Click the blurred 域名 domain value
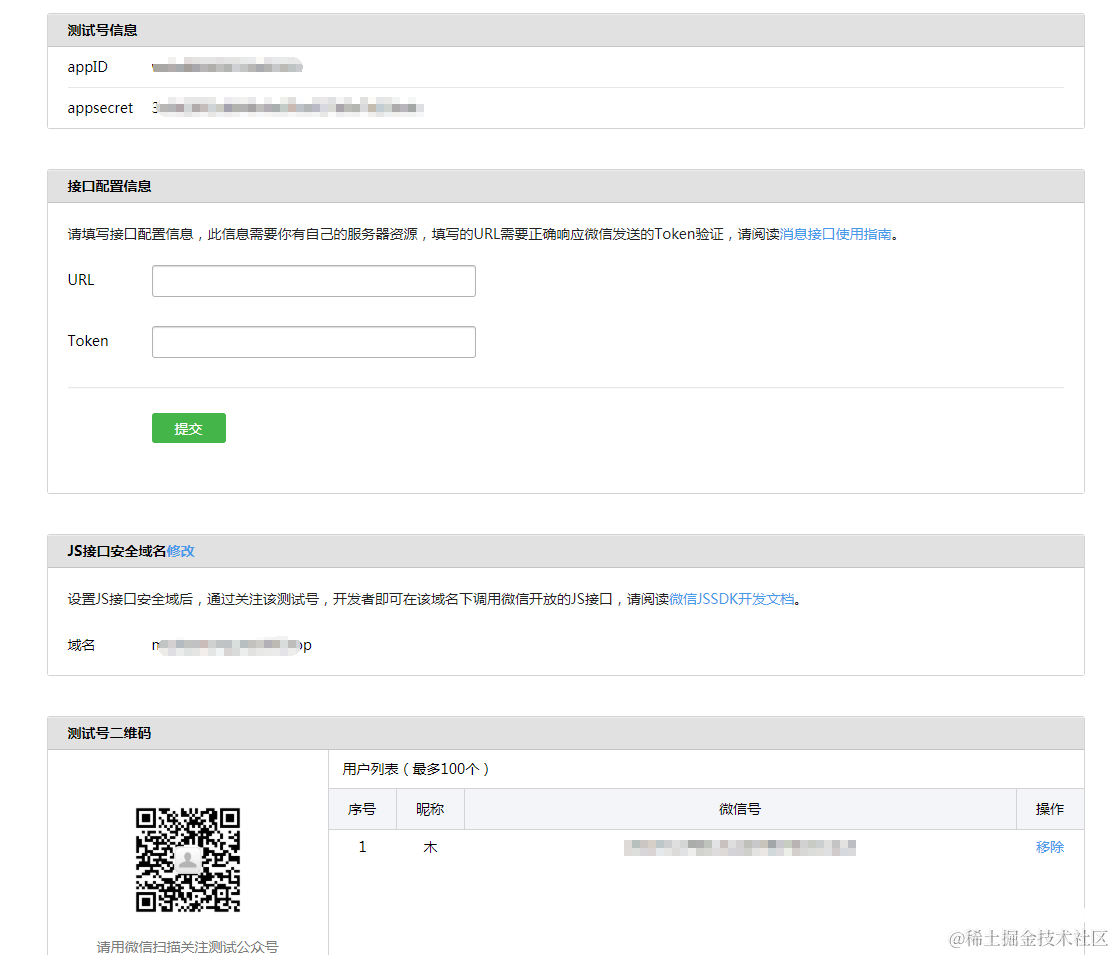The height and width of the screenshot is (955, 1115). pos(232,645)
